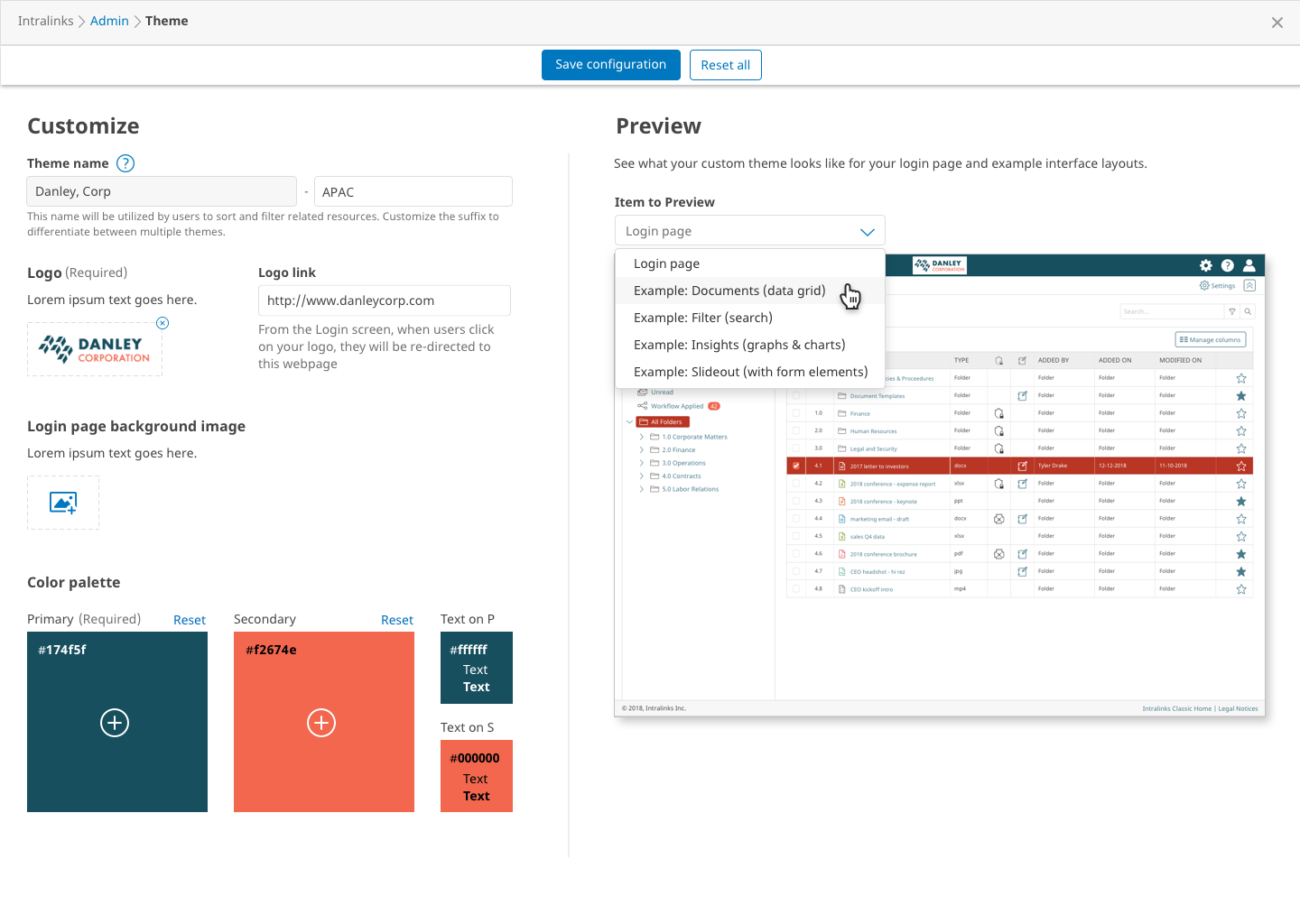Expand 4.0 Contracts folder

coord(642,476)
